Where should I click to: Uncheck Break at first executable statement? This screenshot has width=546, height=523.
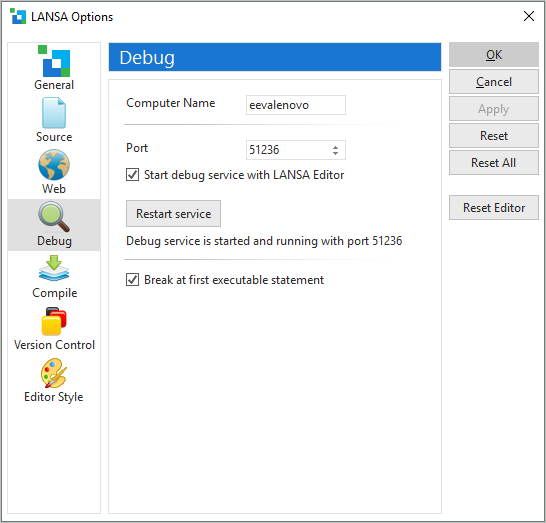tap(132, 280)
